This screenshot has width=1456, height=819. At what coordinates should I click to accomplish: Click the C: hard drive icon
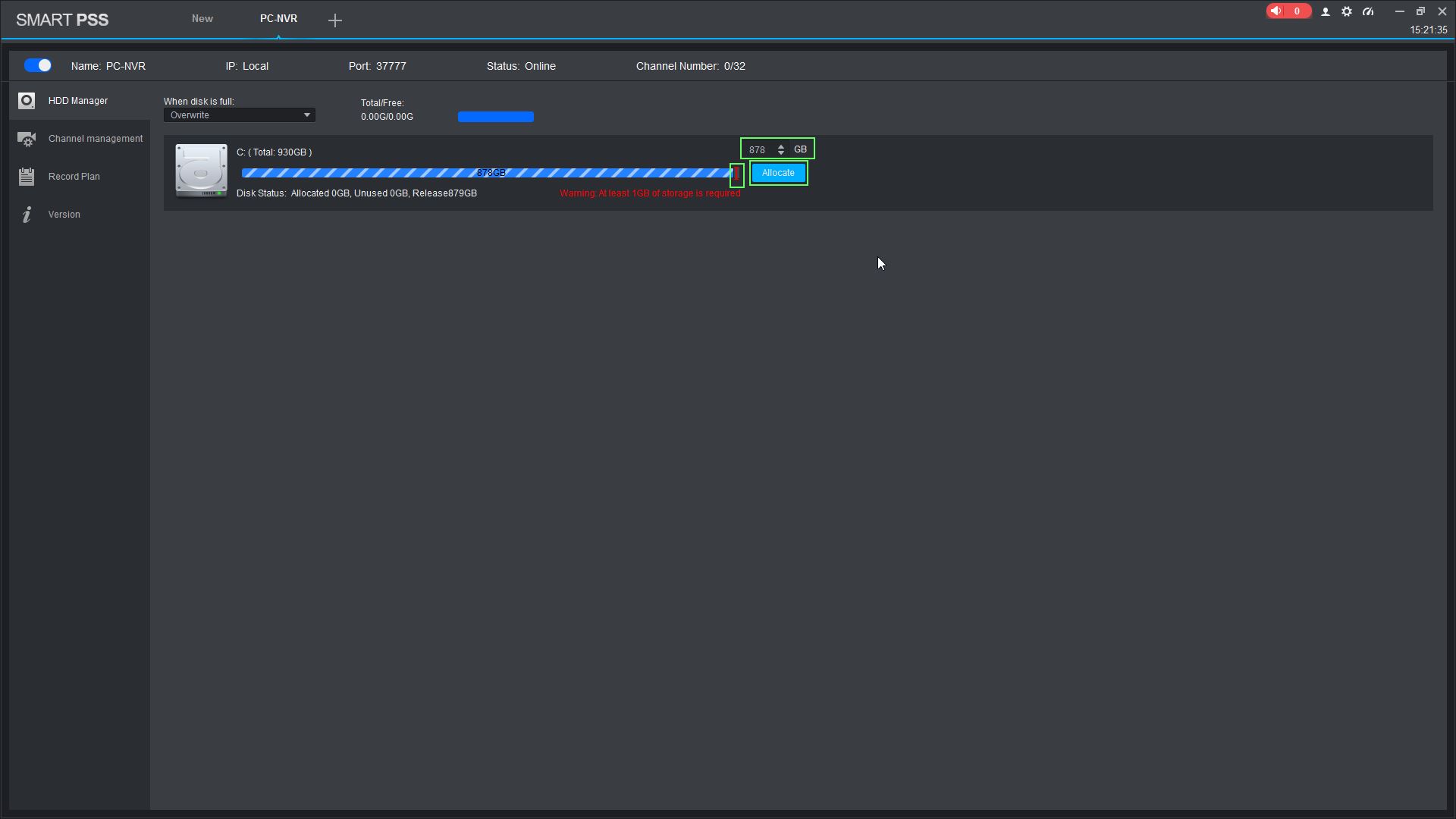(x=201, y=171)
